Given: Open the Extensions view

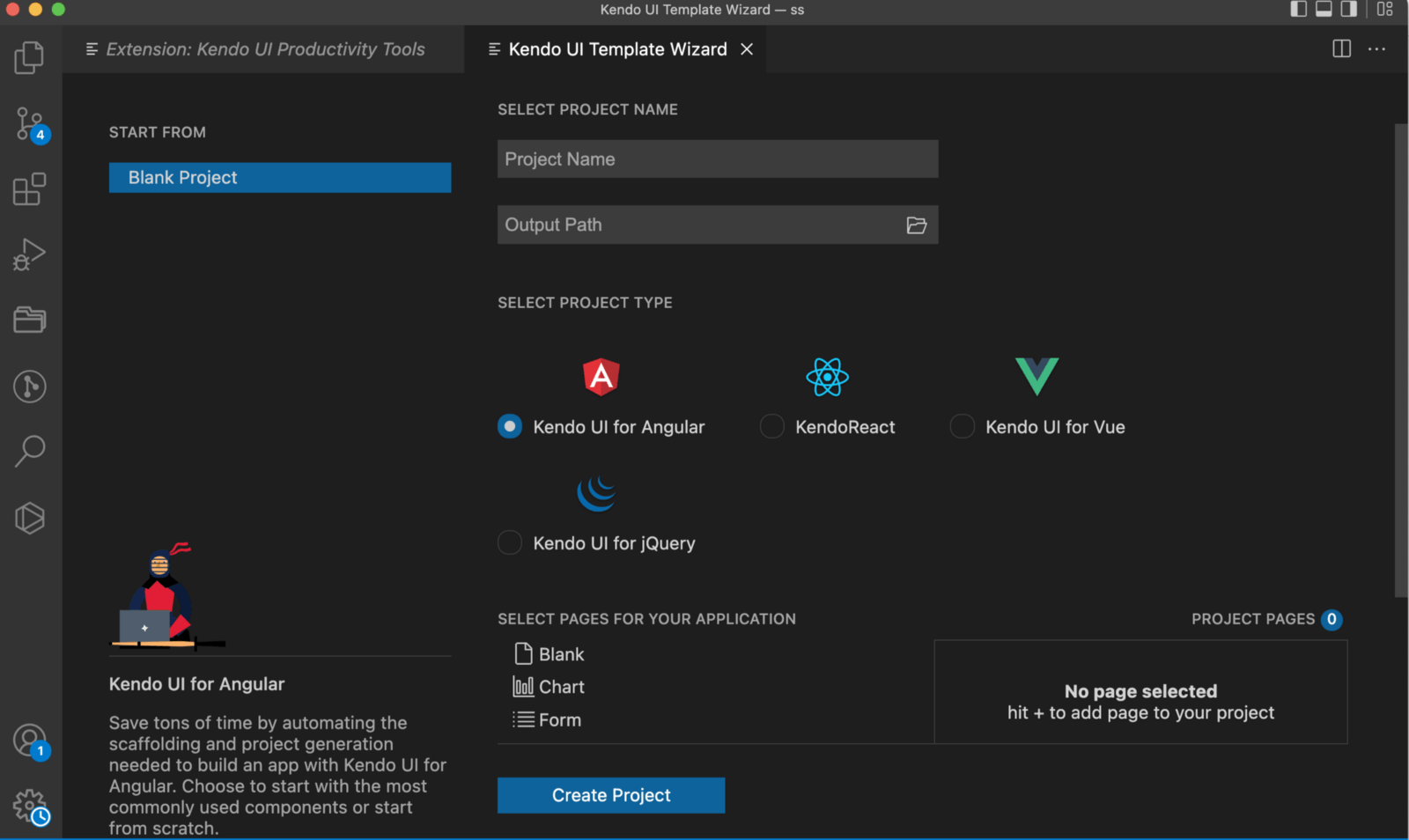Looking at the screenshot, I should pos(29,189).
